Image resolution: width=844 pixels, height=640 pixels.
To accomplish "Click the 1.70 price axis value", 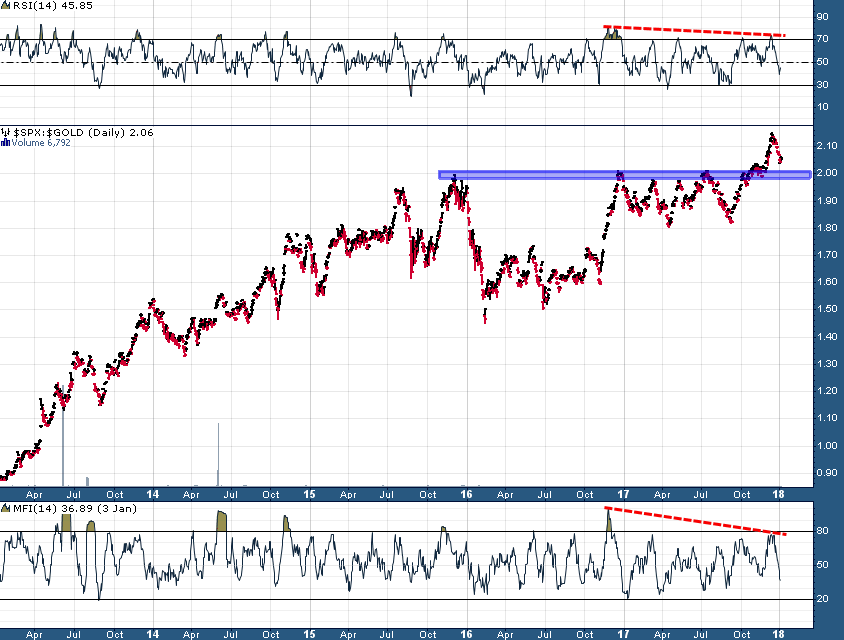I will tap(827, 255).
